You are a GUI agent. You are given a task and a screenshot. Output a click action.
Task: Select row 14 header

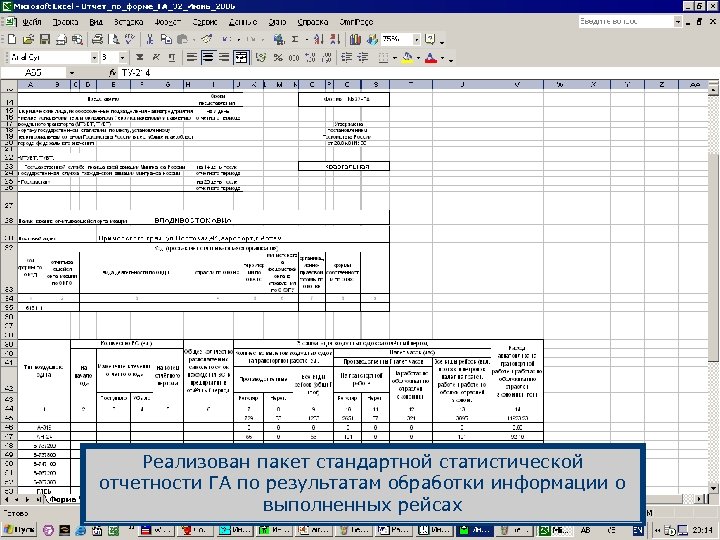click(9, 101)
